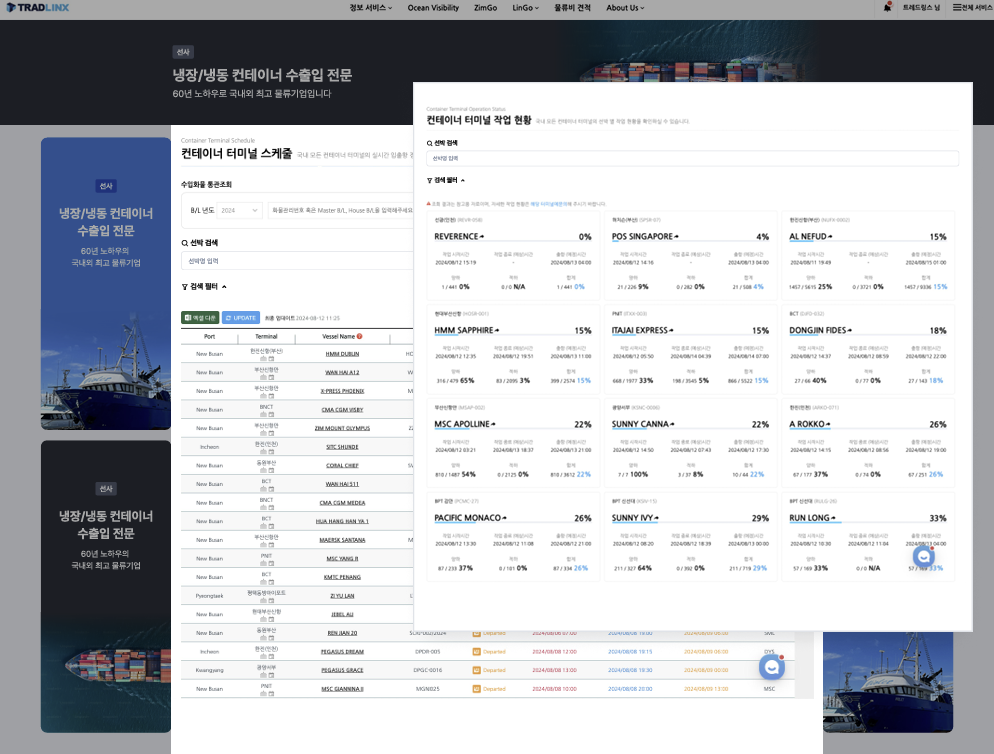This screenshot has height=754, width=994.
Task: Click the Kwangyang port cell
Action: point(209,670)
